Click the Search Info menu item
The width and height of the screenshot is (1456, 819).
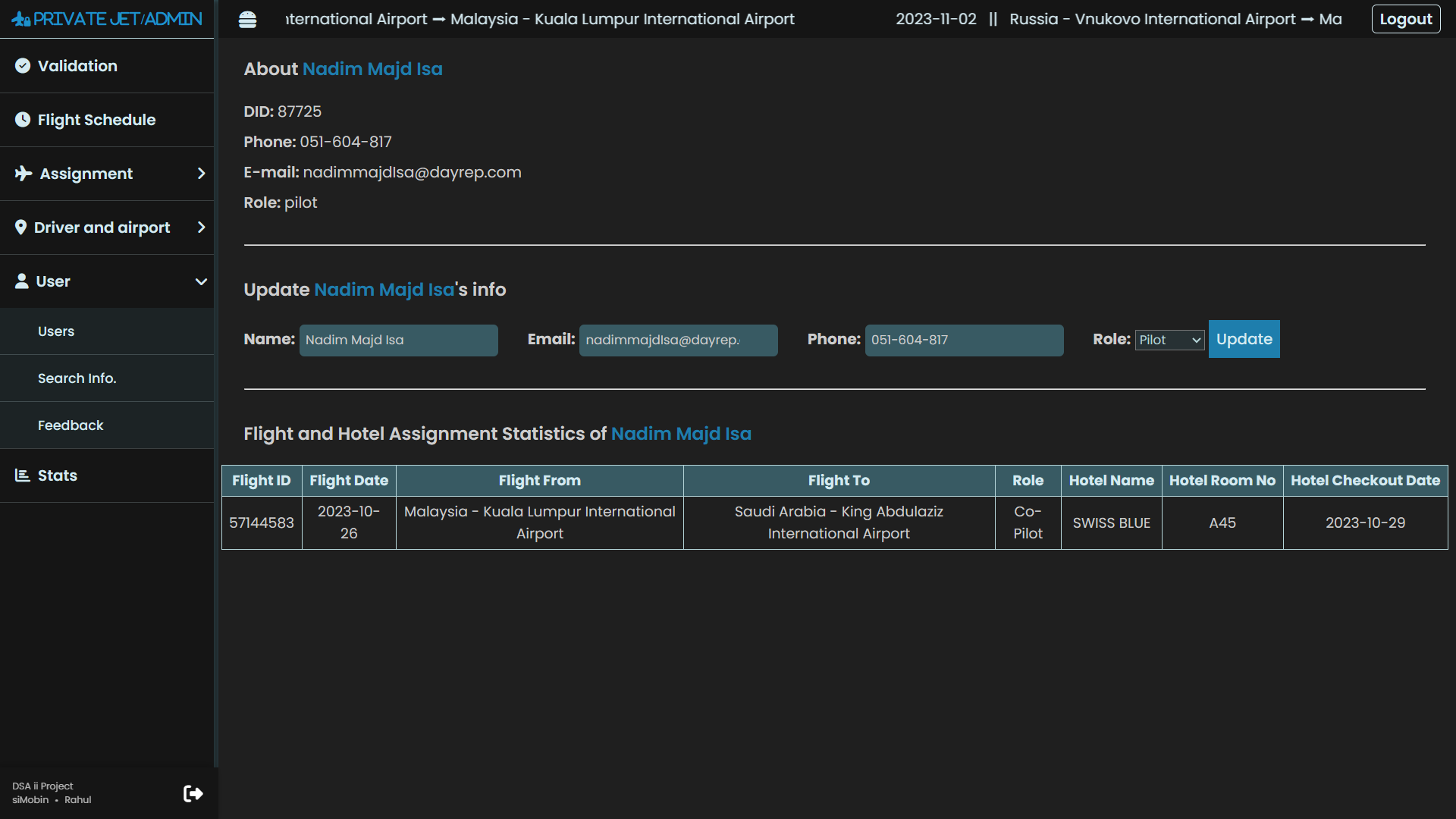77,378
